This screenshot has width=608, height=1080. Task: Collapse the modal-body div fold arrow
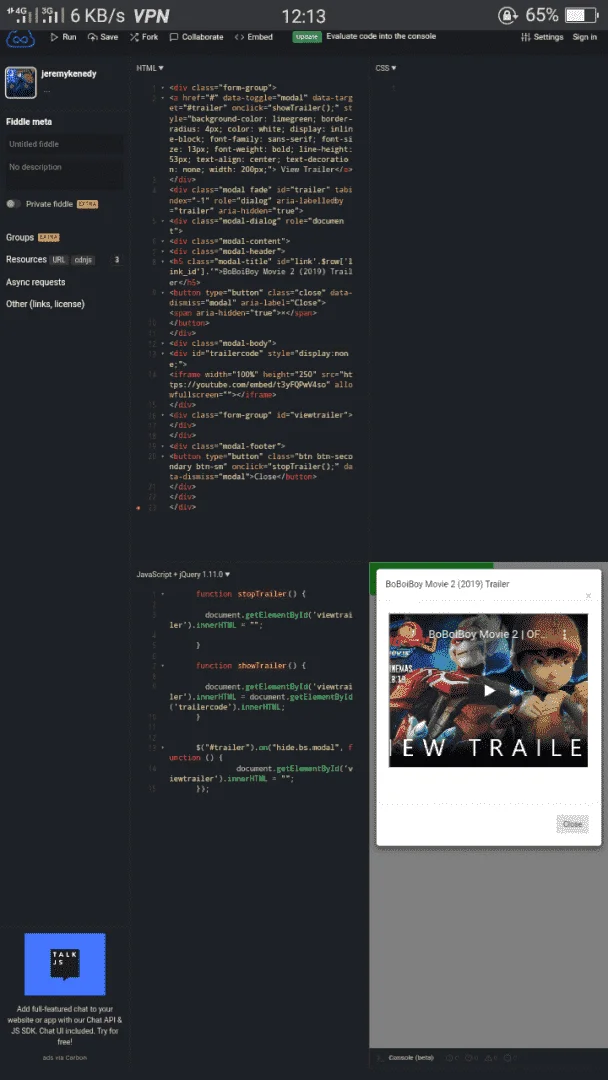[x=163, y=343]
